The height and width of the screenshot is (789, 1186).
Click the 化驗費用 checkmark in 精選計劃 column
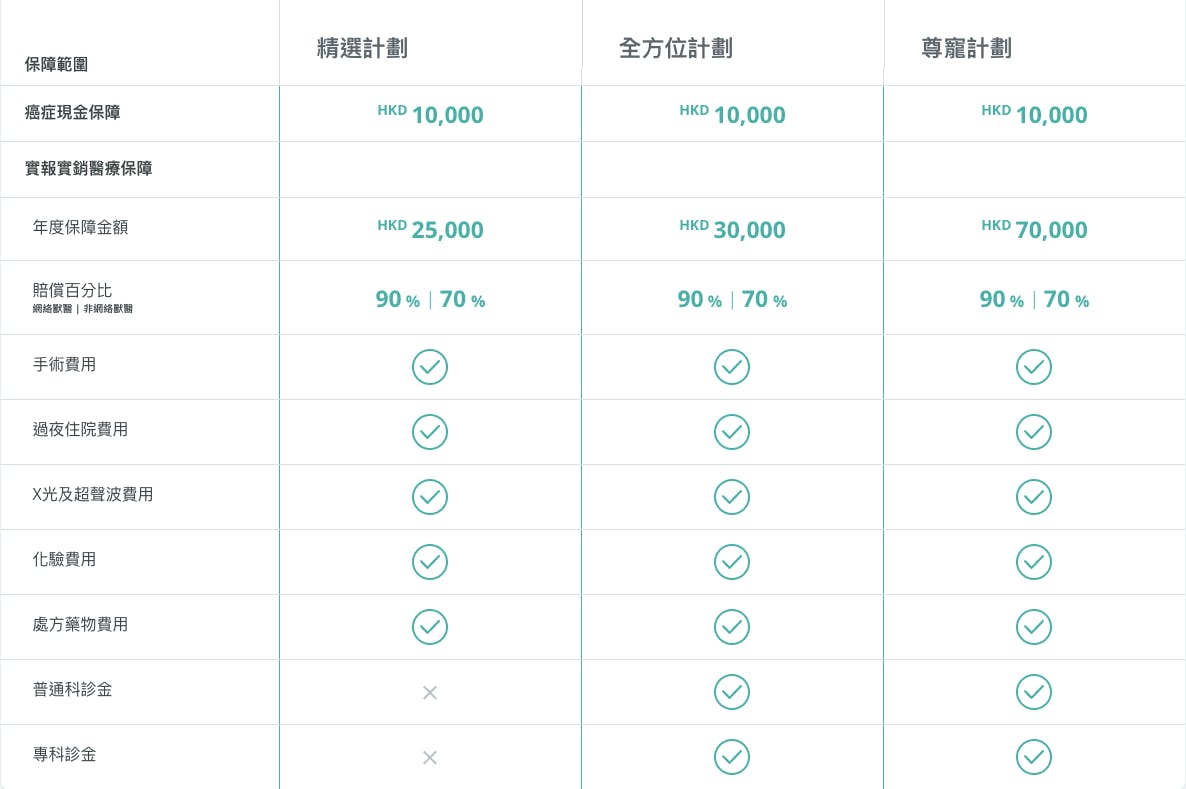(x=430, y=562)
